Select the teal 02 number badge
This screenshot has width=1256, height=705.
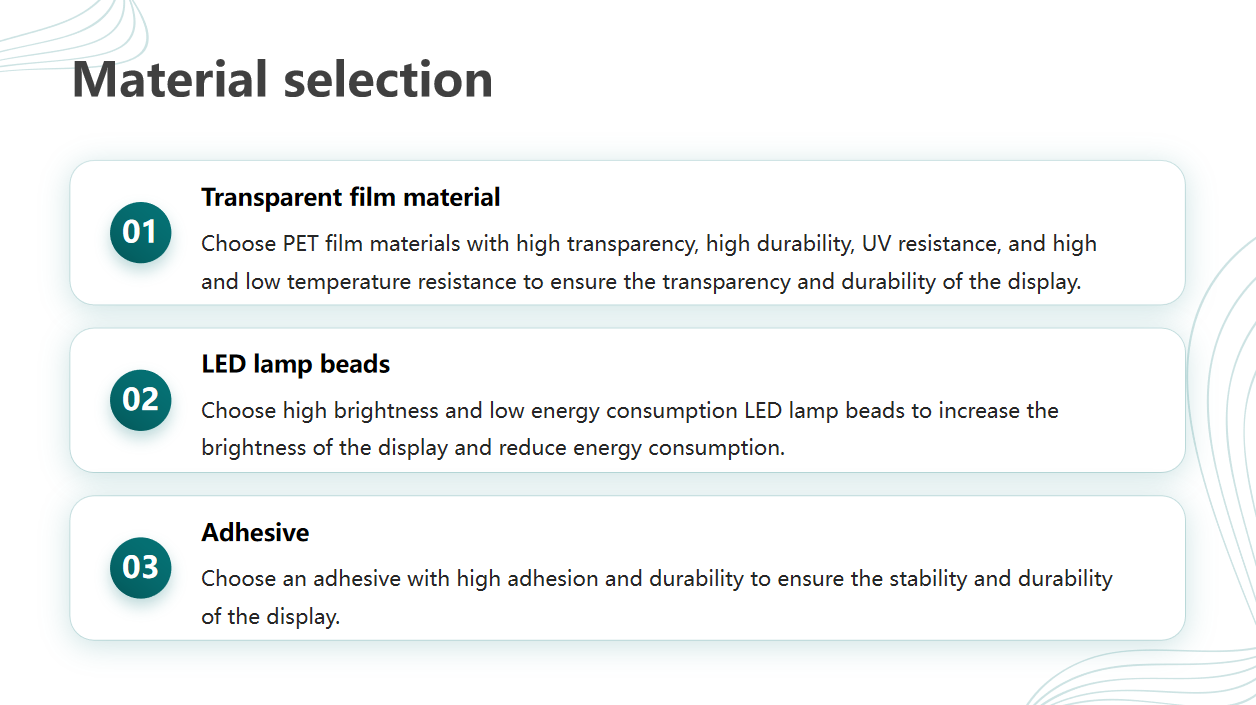tap(140, 400)
